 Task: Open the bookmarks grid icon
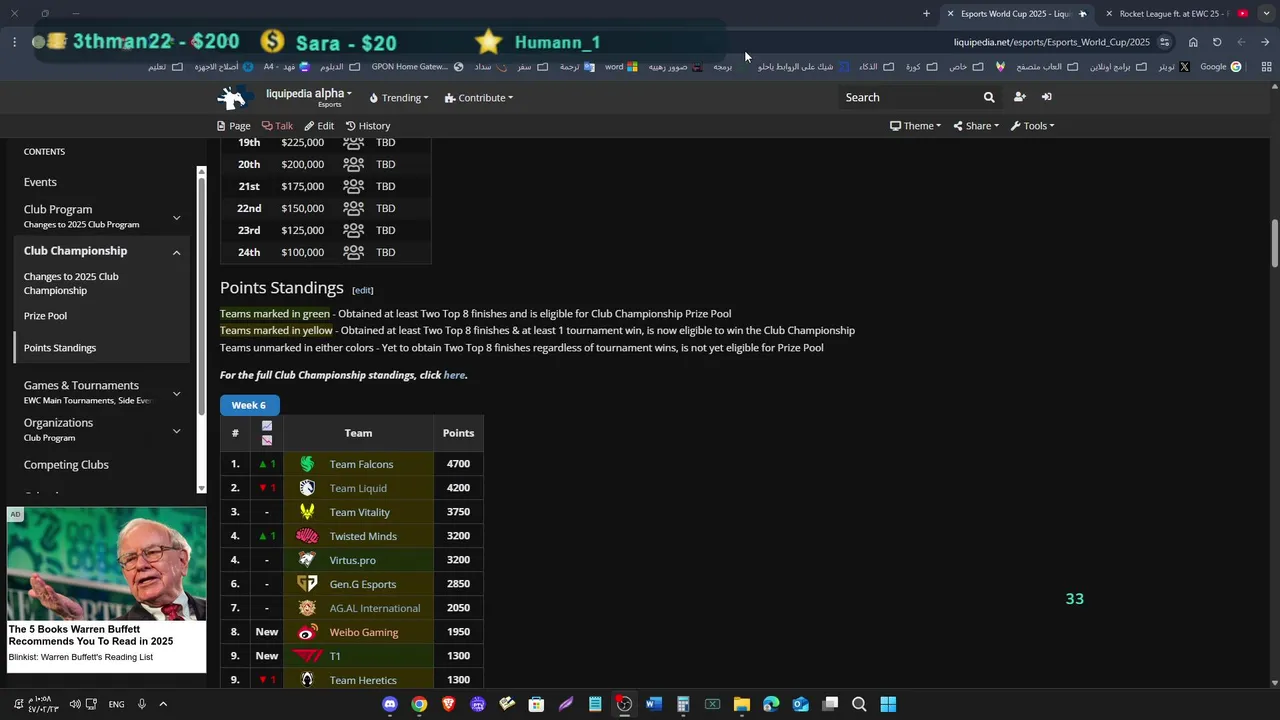click(1266, 67)
